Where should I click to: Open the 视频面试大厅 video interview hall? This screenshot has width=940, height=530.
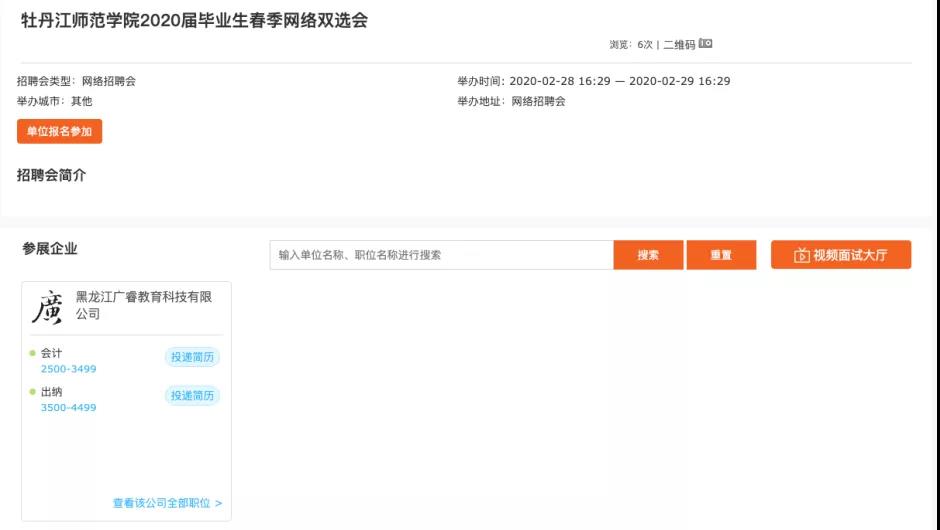pos(840,255)
